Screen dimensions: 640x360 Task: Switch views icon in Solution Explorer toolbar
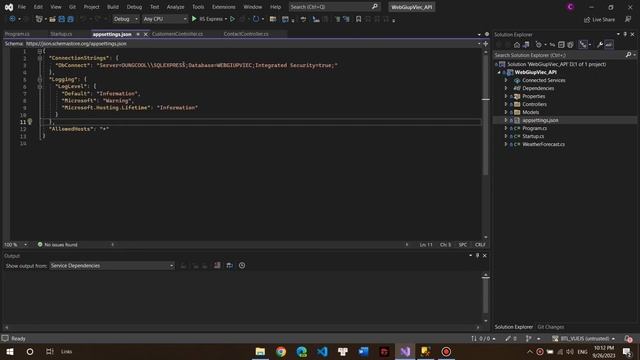coord(526,44)
